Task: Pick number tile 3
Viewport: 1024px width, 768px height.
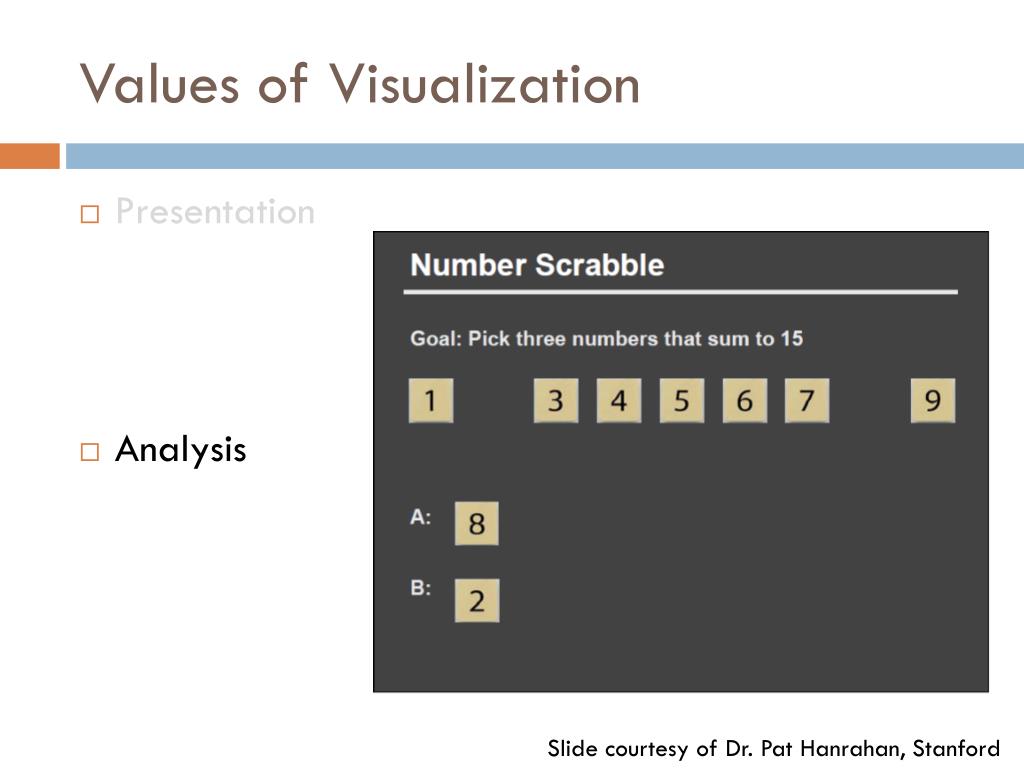Action: pos(556,400)
